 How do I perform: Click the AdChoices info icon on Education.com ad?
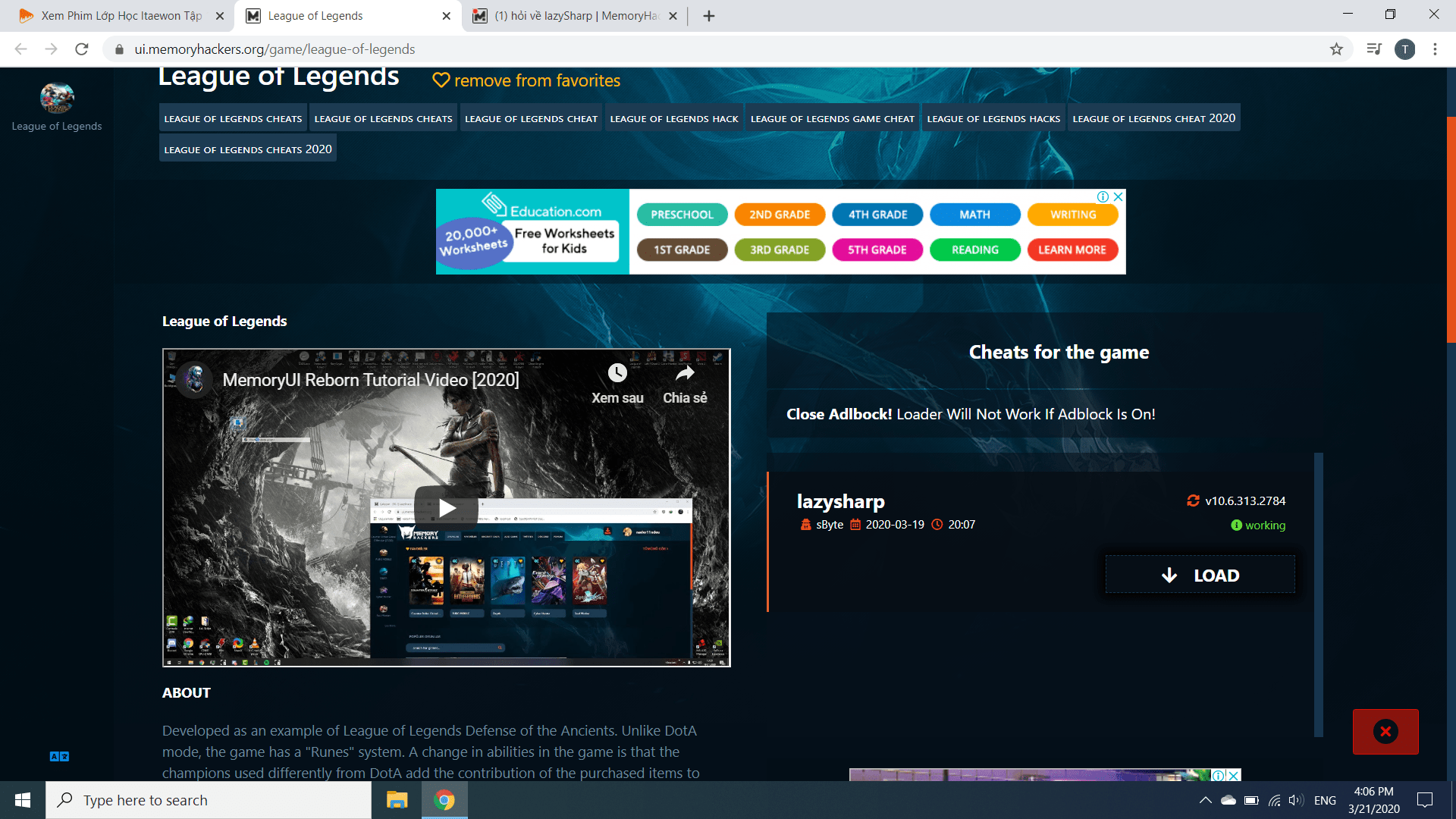pyautogui.click(x=1103, y=196)
